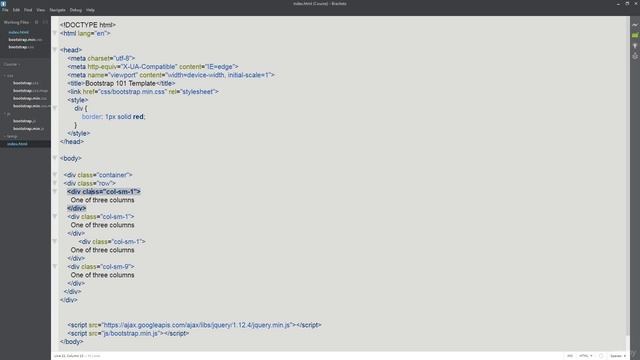Viewport: 640px width, 360px height.
Task: Toggle INS insert mode in status bar
Action: click(570, 356)
